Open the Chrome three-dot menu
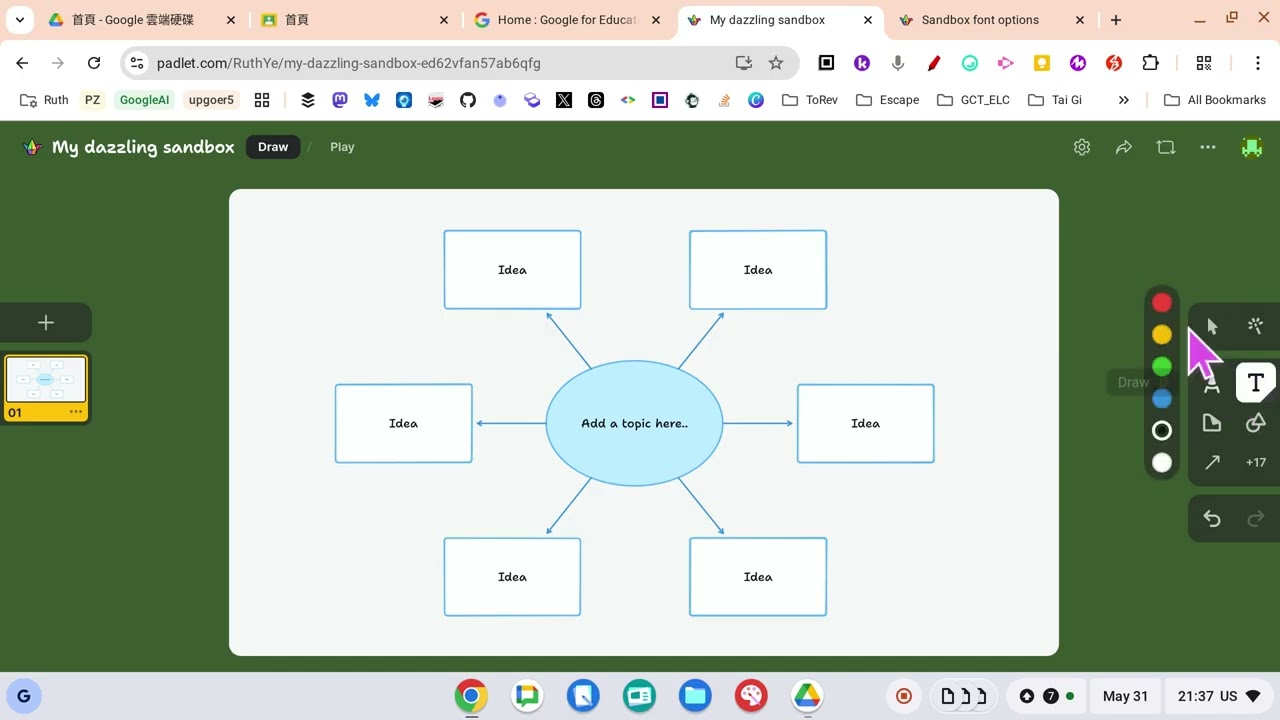Image resolution: width=1280 pixels, height=720 pixels. coord(1258,63)
